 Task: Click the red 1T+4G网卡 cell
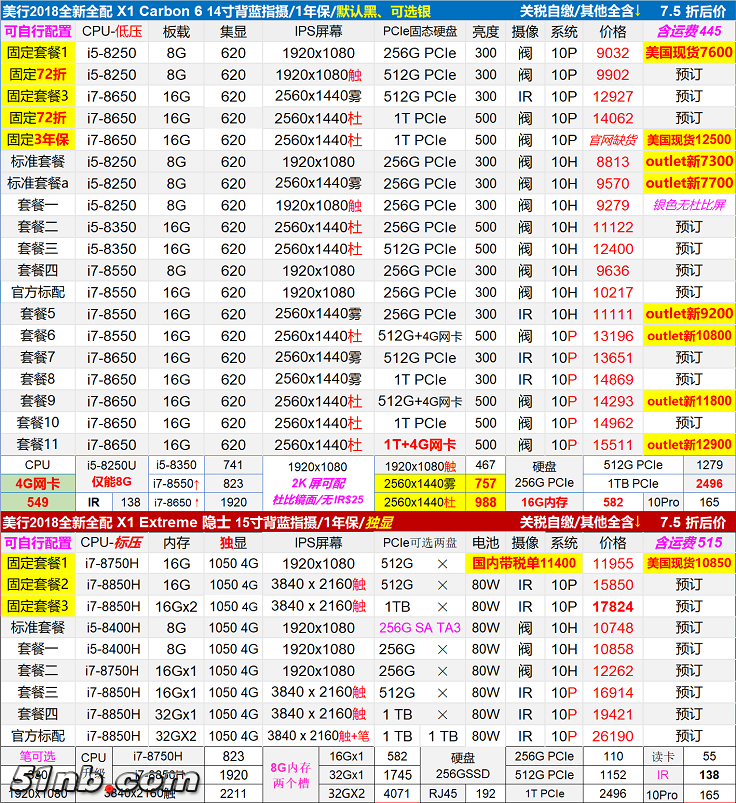[419, 445]
